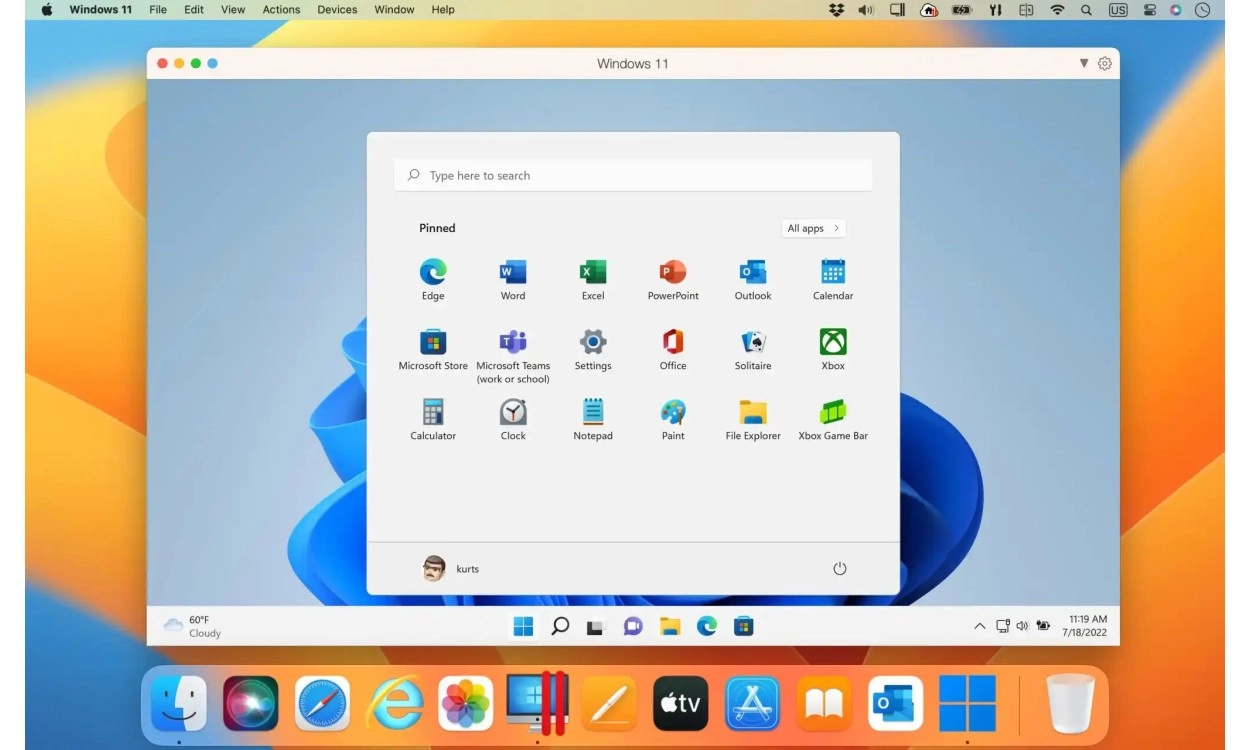Open the Apple menu
1250x750 pixels.
click(x=46, y=10)
